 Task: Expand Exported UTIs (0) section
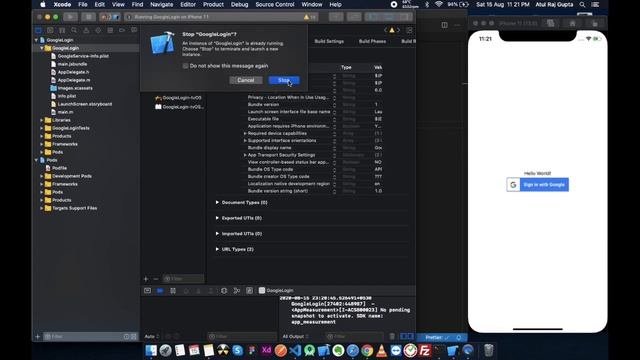click(x=217, y=218)
